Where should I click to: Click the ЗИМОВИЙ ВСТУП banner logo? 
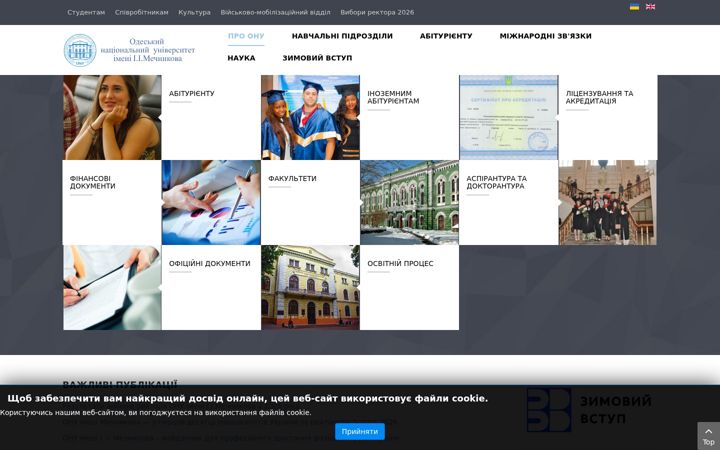(x=589, y=410)
